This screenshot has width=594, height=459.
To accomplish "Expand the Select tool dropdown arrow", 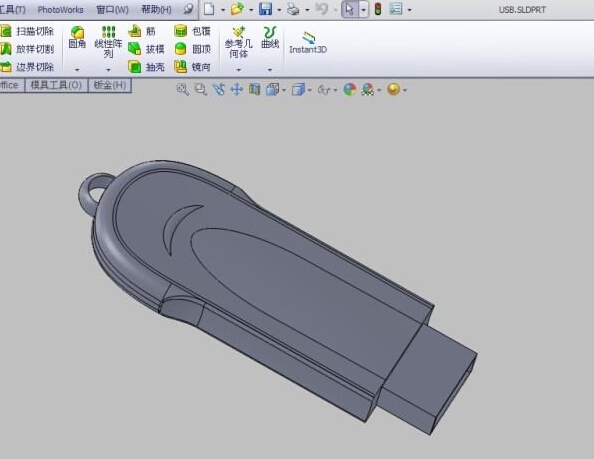I will pyautogui.click(x=364, y=9).
